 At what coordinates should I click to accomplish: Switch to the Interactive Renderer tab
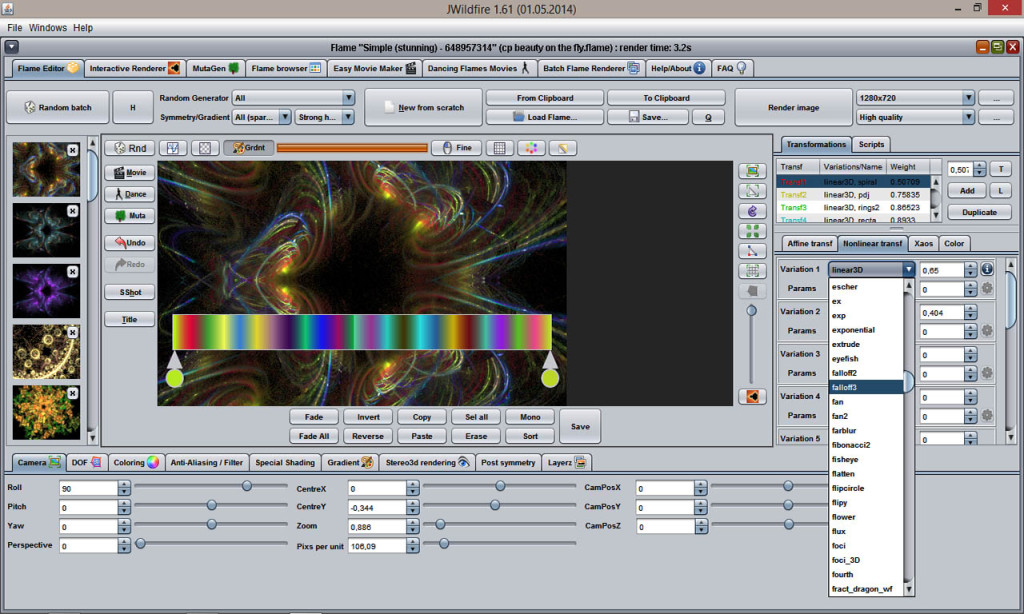click(x=135, y=68)
